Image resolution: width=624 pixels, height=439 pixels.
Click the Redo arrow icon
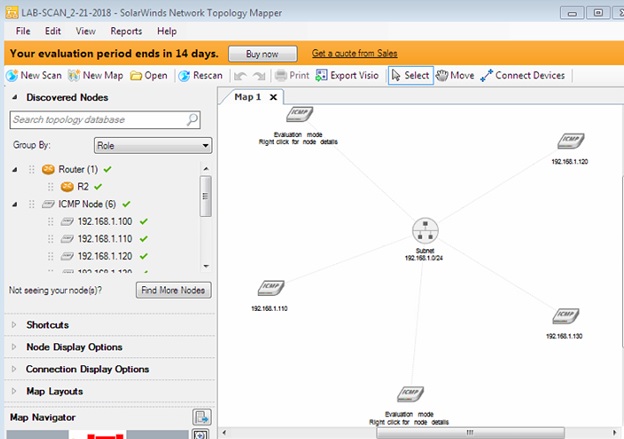tap(259, 76)
